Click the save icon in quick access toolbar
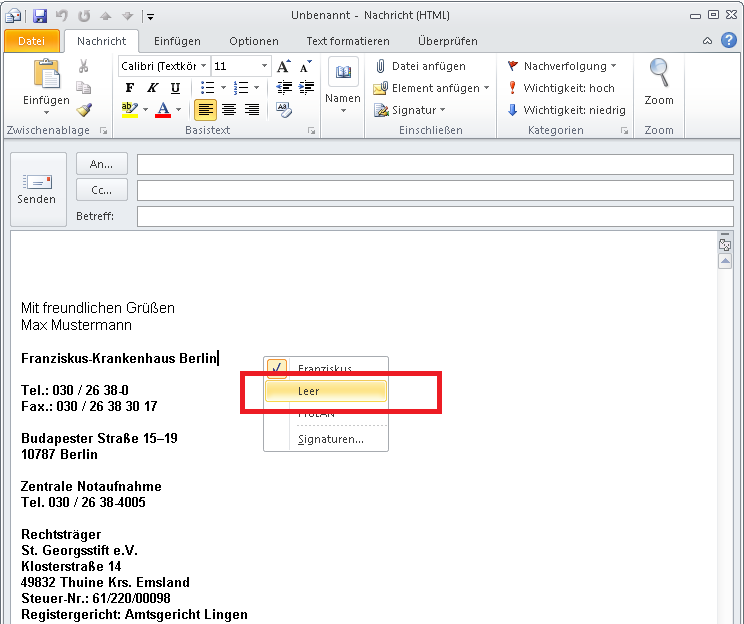 40,16
